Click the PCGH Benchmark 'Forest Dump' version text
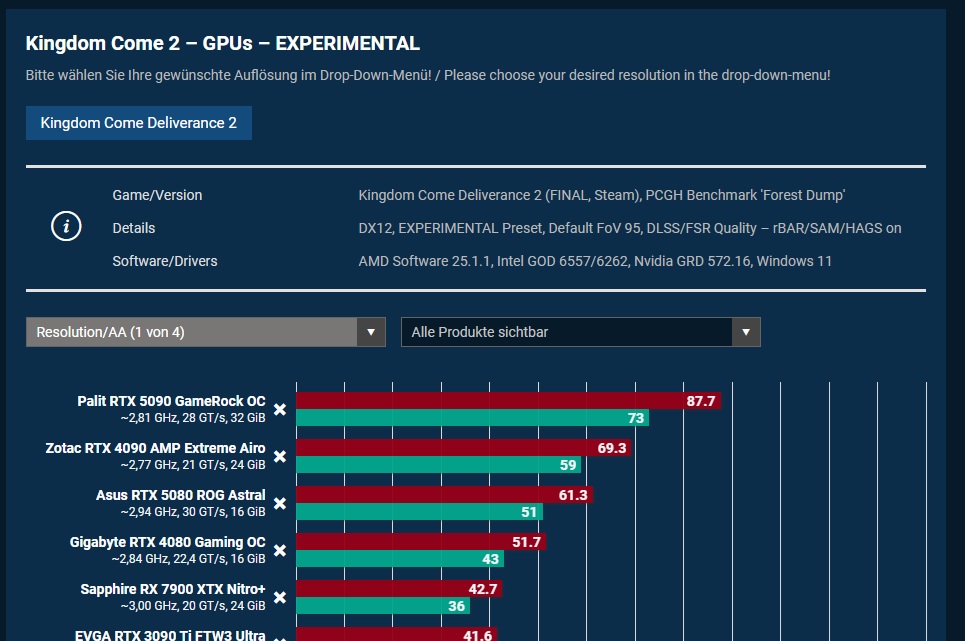This screenshot has height=641, width=965. click(601, 195)
